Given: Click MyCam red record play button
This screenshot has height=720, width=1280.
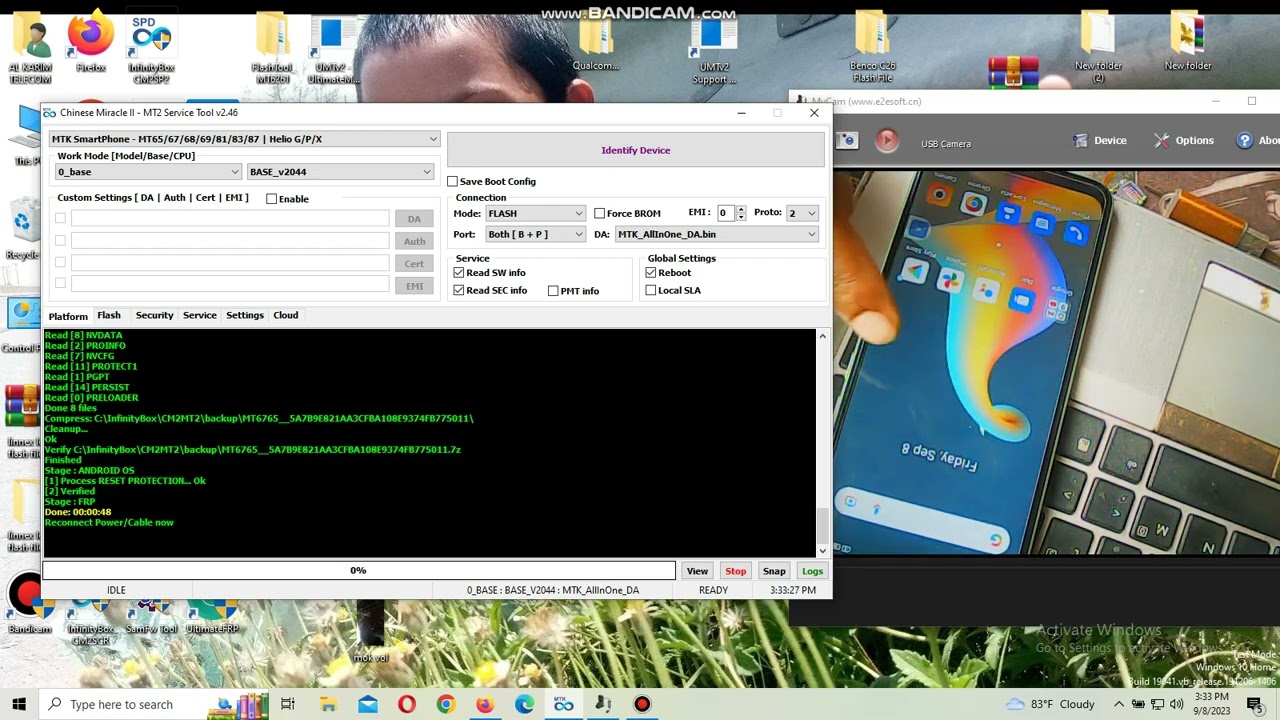Looking at the screenshot, I should point(887,141).
